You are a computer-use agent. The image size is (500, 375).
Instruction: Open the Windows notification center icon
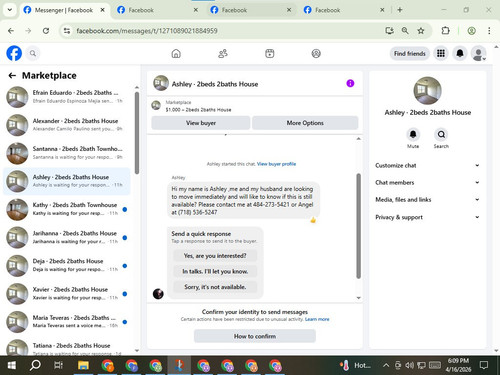(x=484, y=365)
